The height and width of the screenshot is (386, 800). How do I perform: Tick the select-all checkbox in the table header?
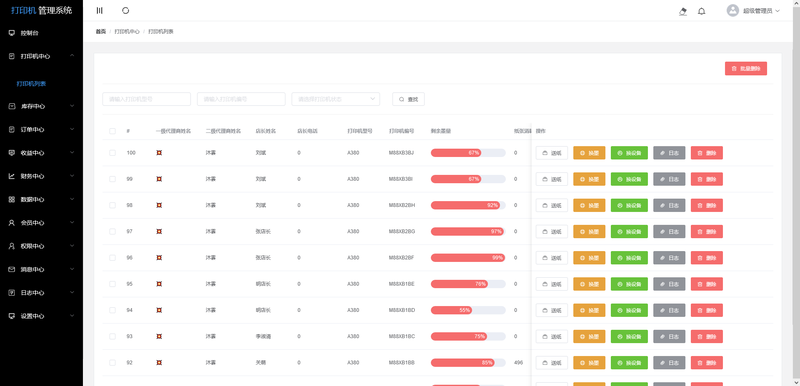pos(112,131)
